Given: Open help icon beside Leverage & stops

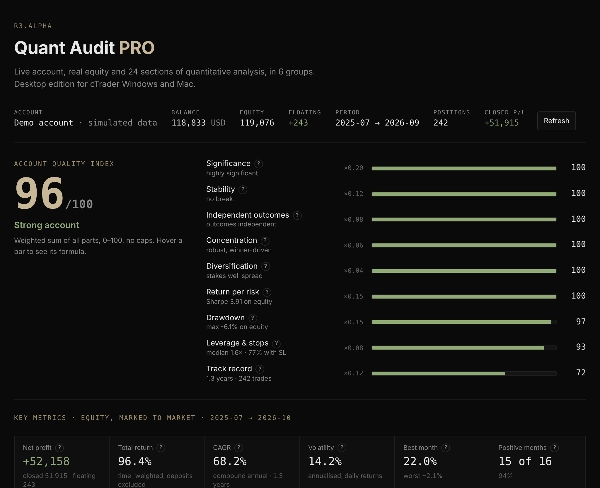Looking at the screenshot, I should (276, 343).
